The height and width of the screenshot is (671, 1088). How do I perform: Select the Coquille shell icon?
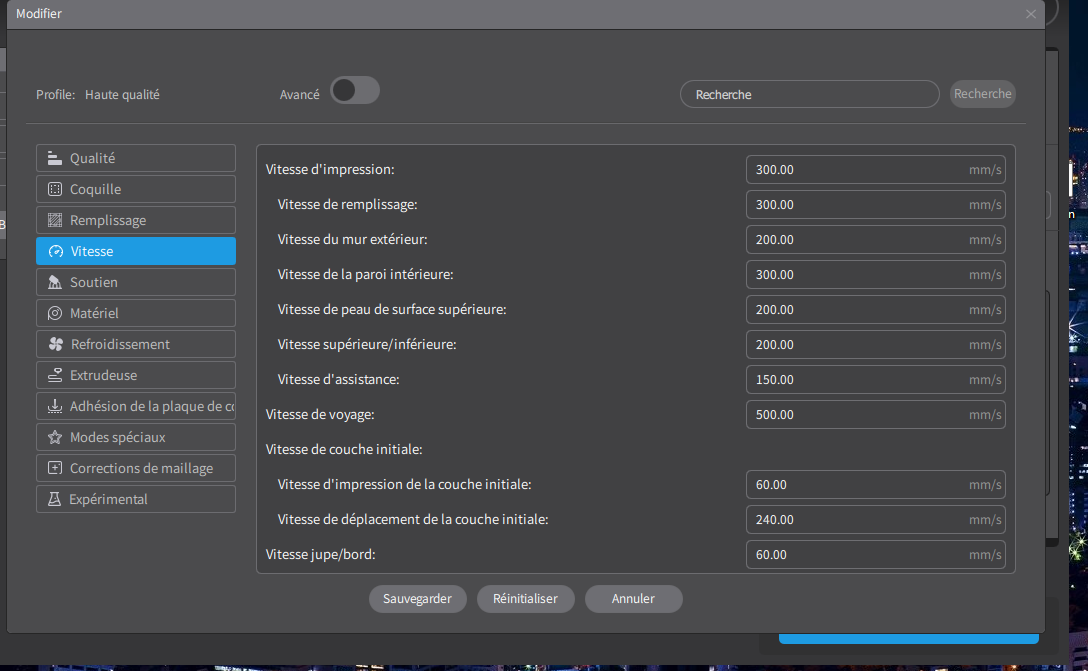point(54,189)
